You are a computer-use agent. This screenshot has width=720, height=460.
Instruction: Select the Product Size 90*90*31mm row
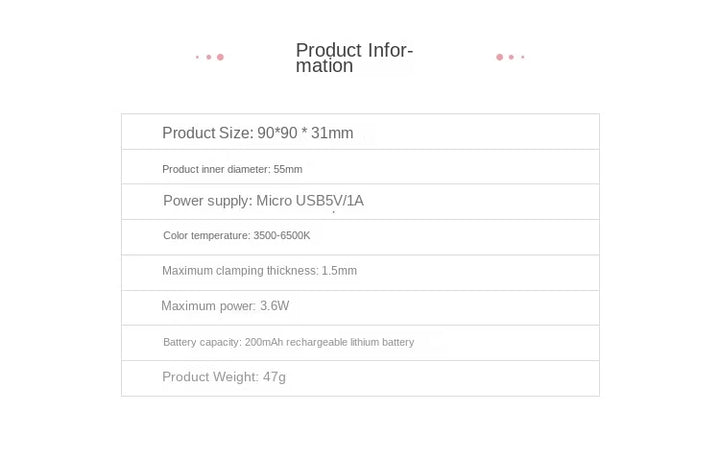point(360,132)
